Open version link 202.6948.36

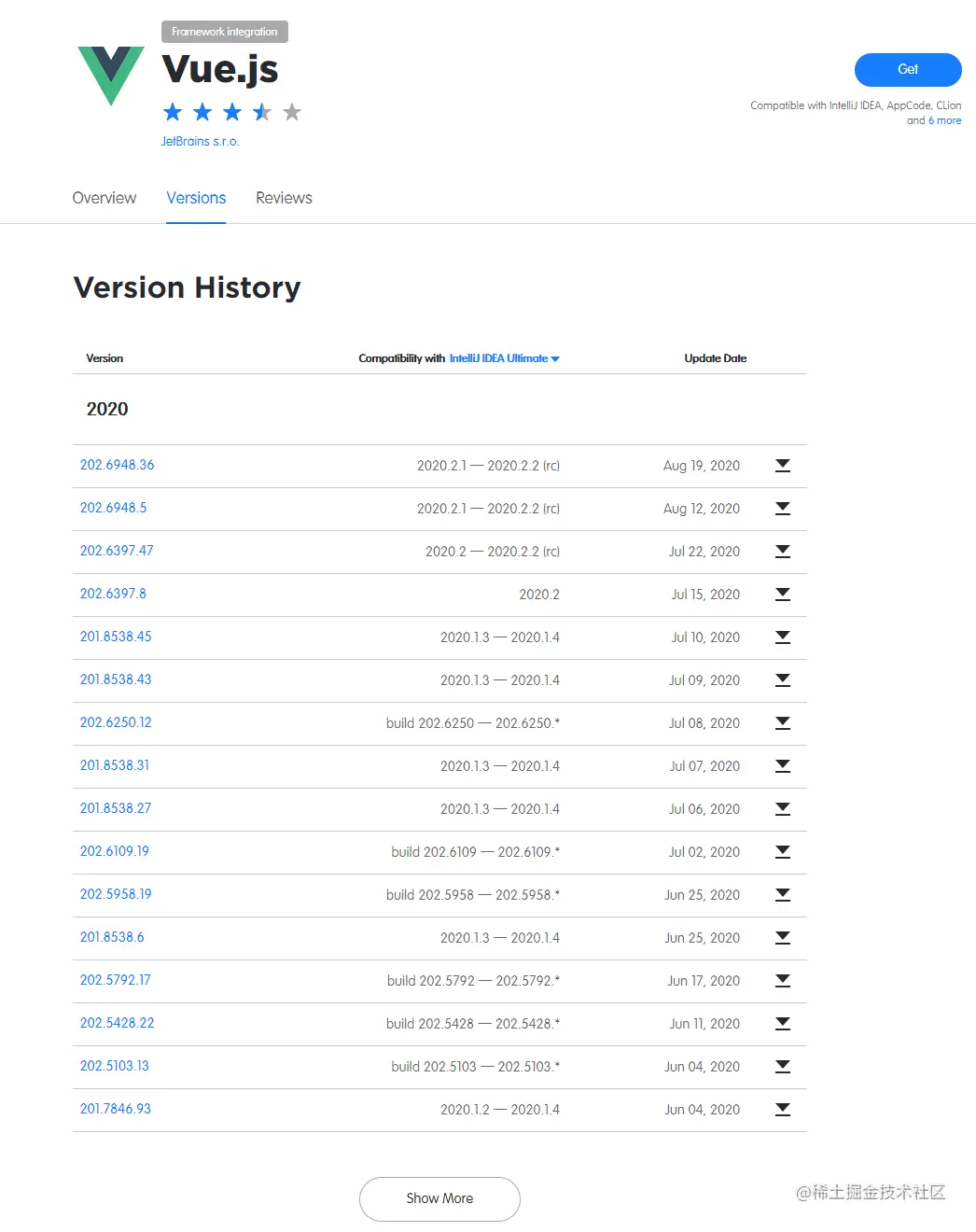click(x=118, y=465)
